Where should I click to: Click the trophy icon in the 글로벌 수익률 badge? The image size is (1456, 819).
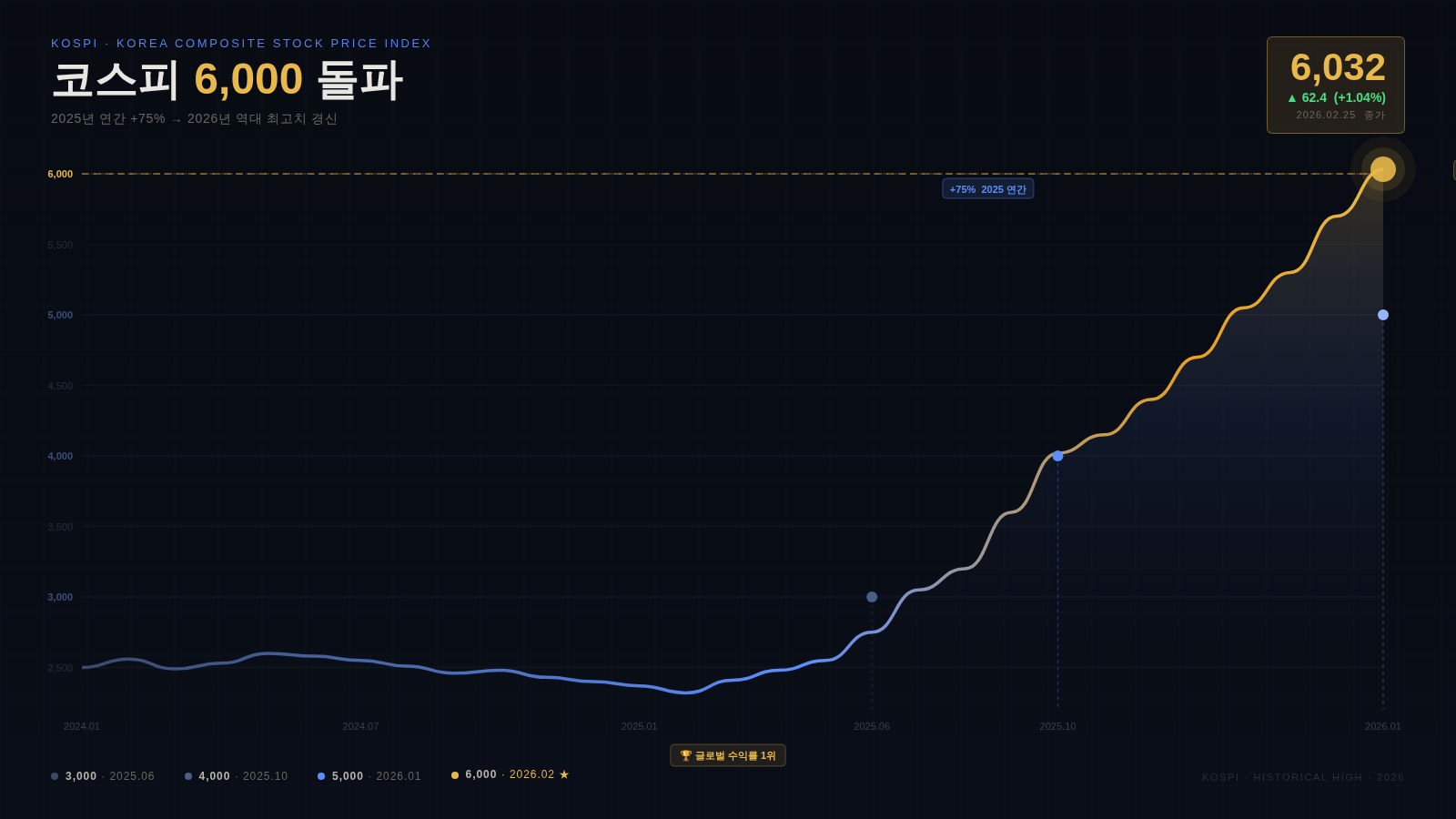point(686,755)
